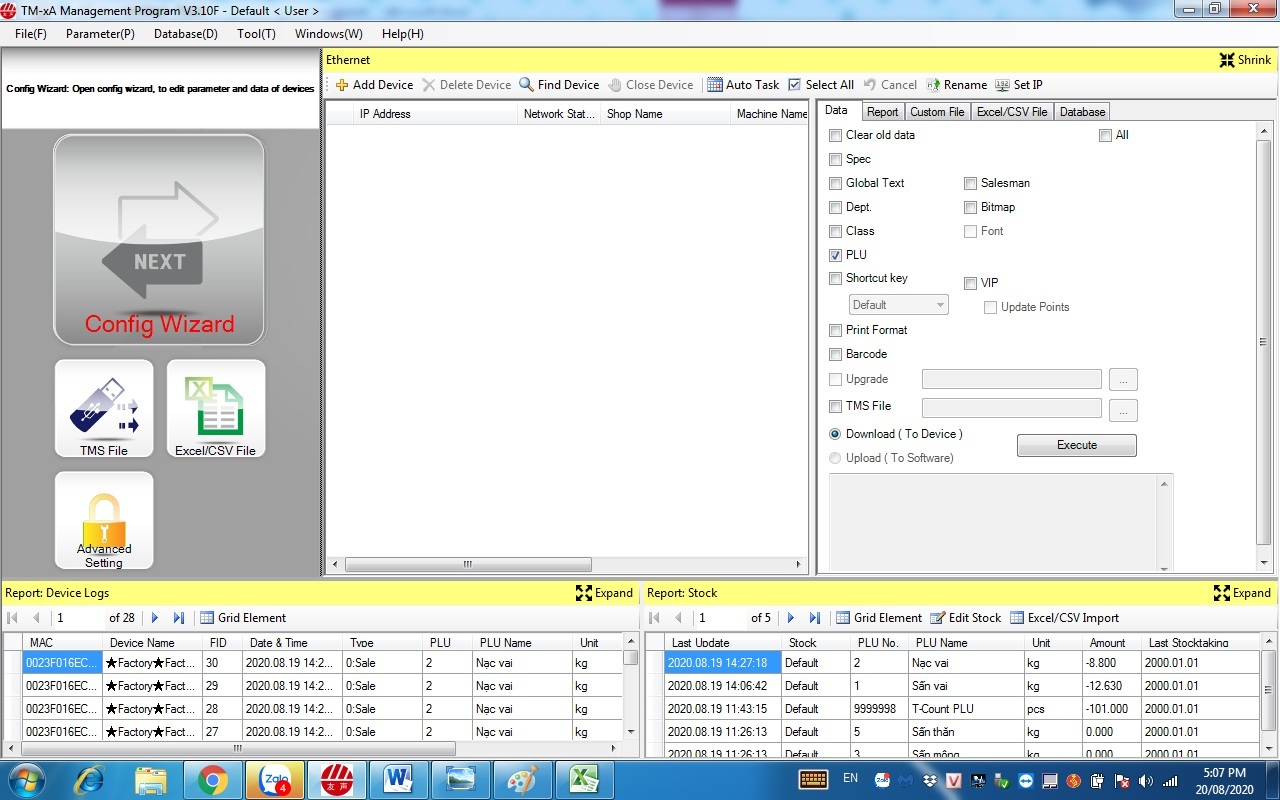Open the Config Wizard
The width and height of the screenshot is (1280, 800).
click(159, 240)
